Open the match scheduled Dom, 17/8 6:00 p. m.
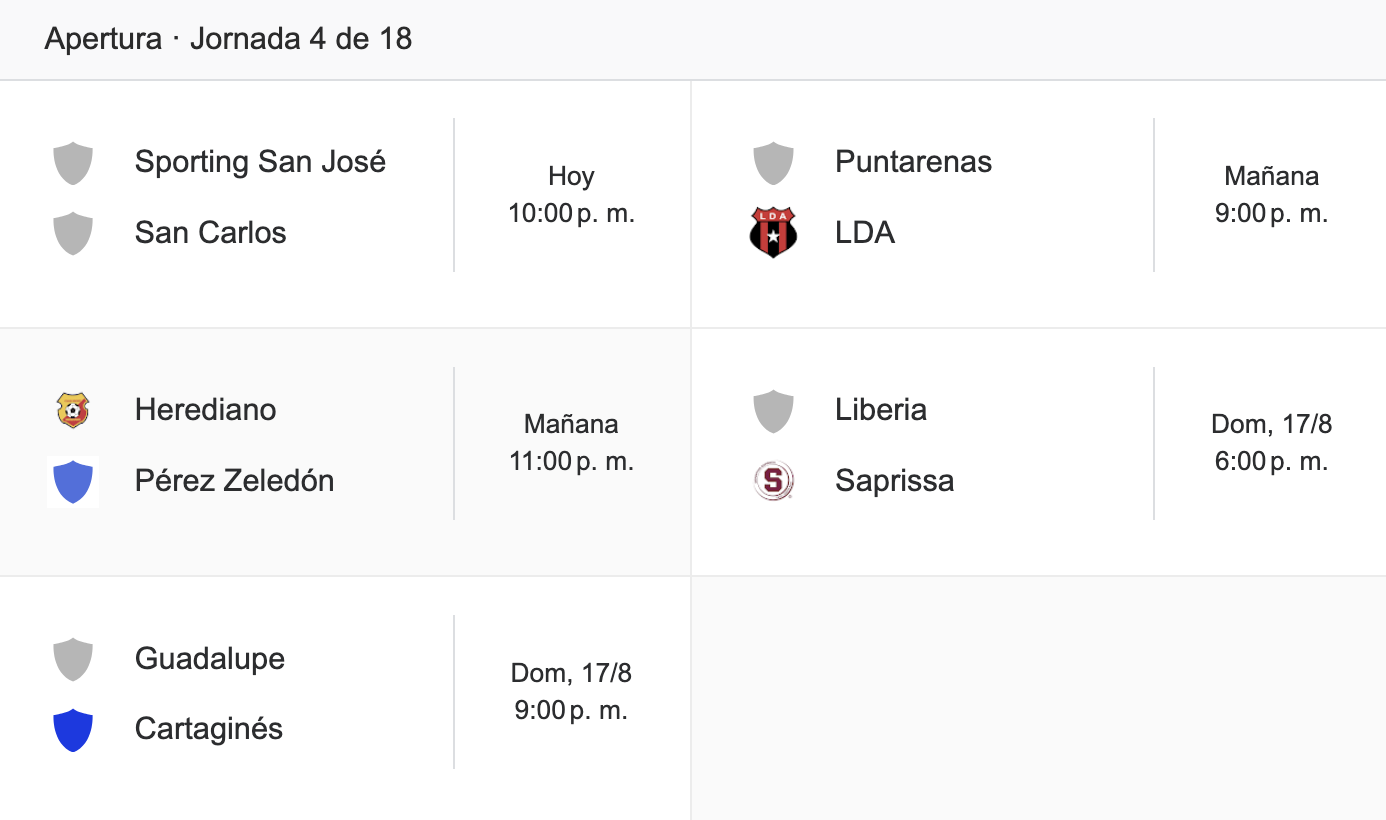This screenshot has height=820, width=1386. (1039, 452)
